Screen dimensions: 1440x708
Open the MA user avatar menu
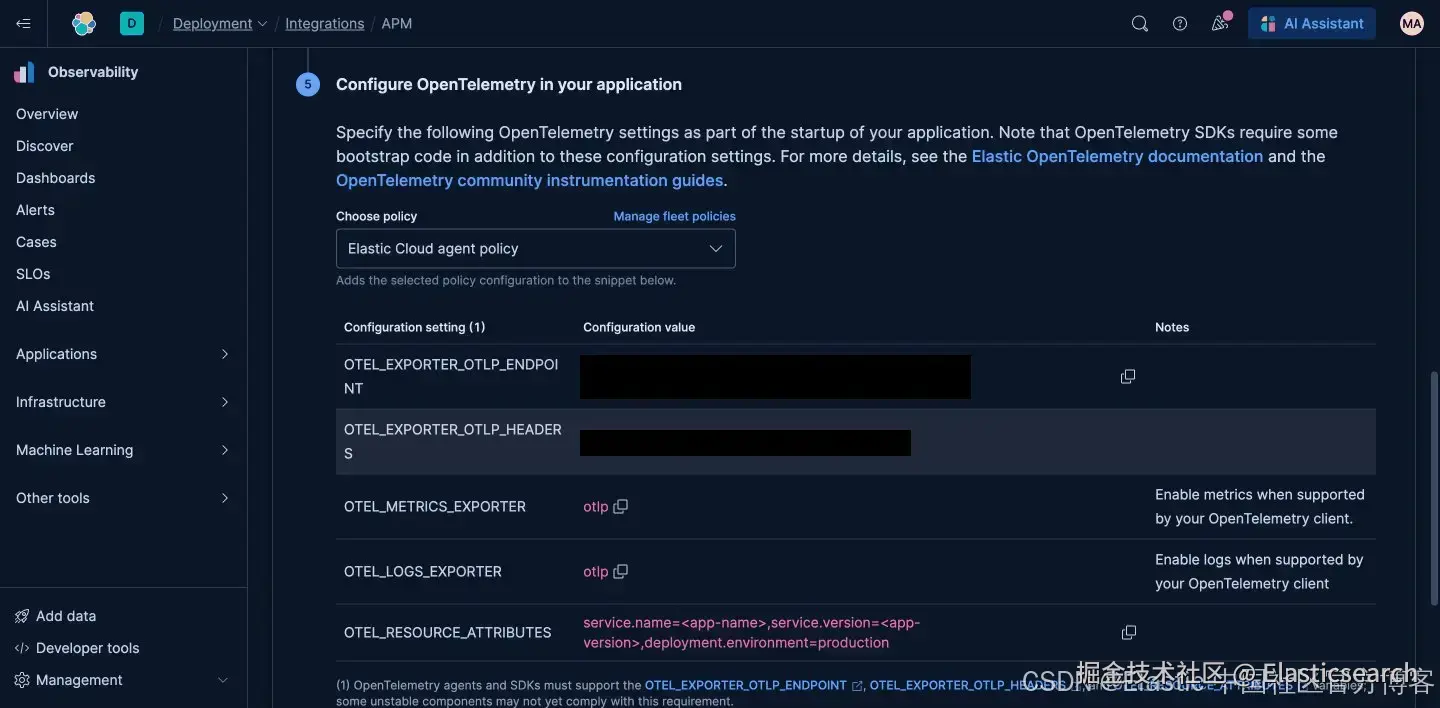coord(1411,23)
